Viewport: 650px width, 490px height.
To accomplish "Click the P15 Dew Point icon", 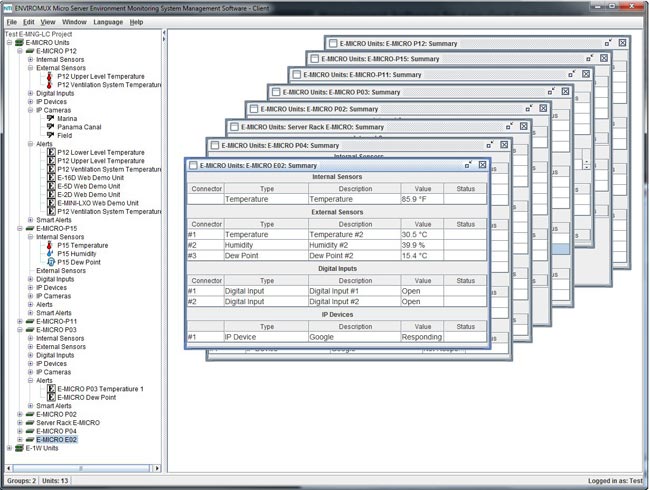I will (51, 262).
